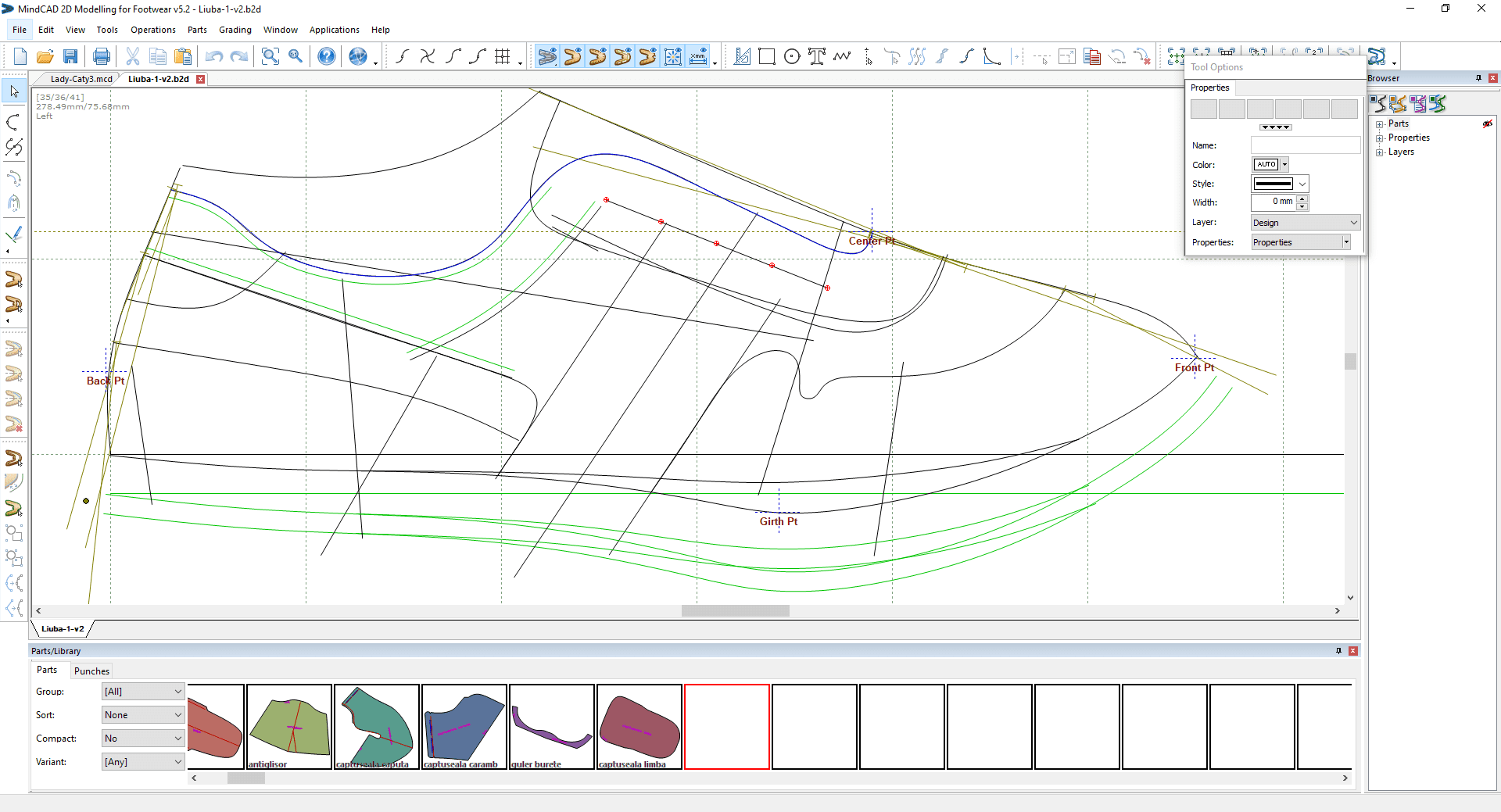
Task: Select the arrow pointer tool
Action: [x=14, y=91]
